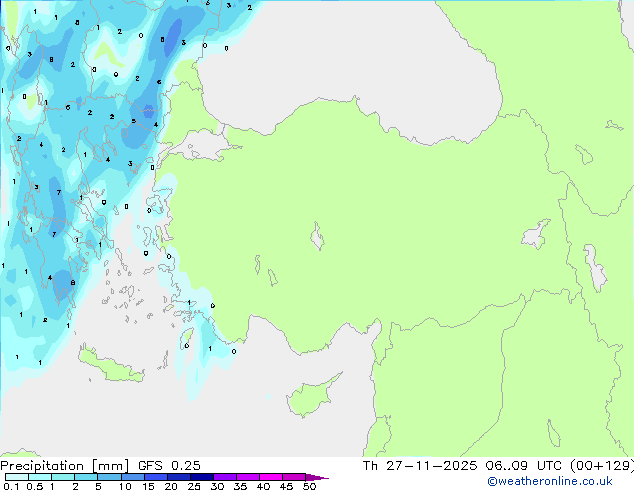
Task: Click the legend swatch between 1 and 2
Action: [63, 477]
